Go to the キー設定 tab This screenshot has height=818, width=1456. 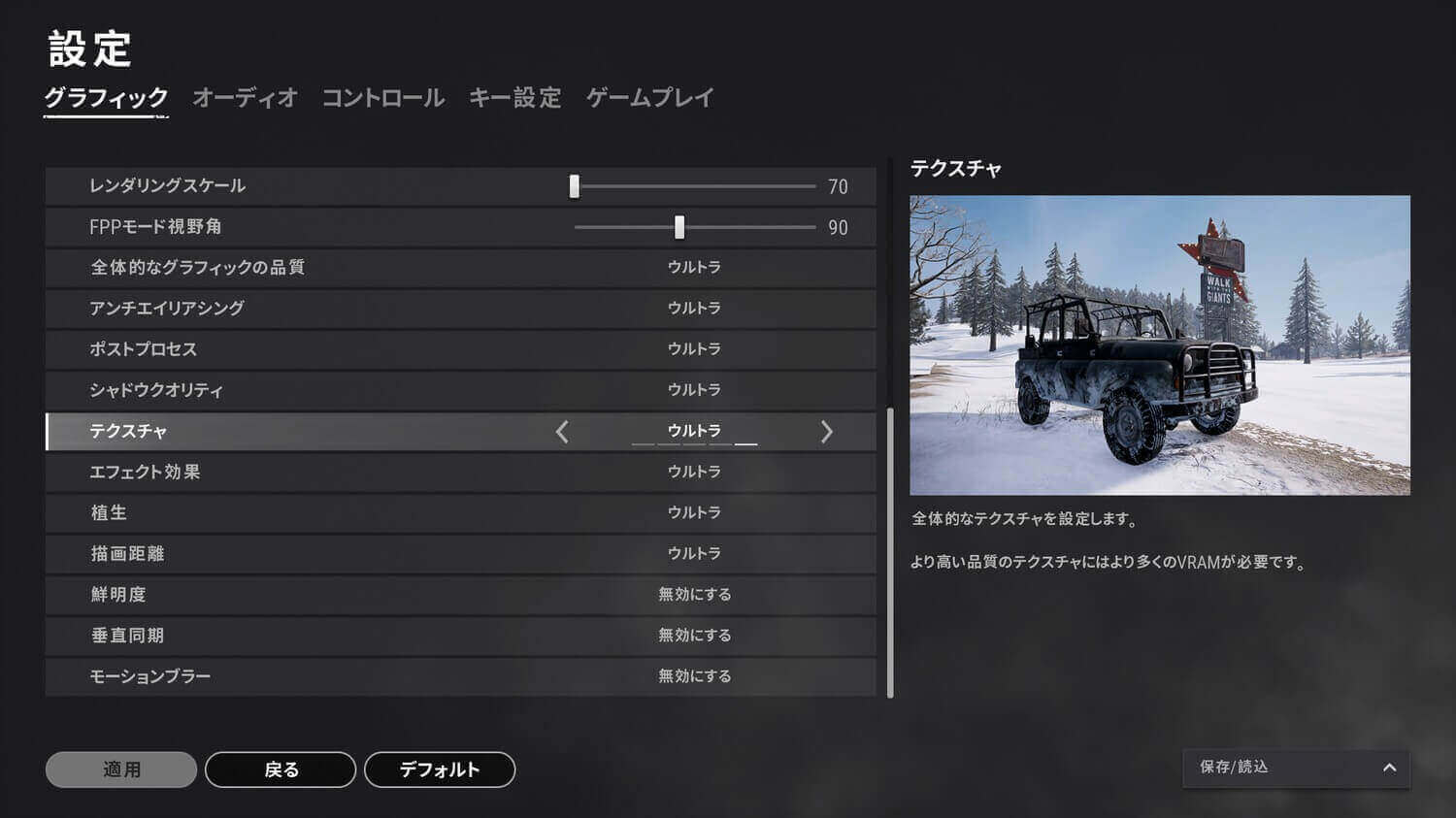(514, 98)
